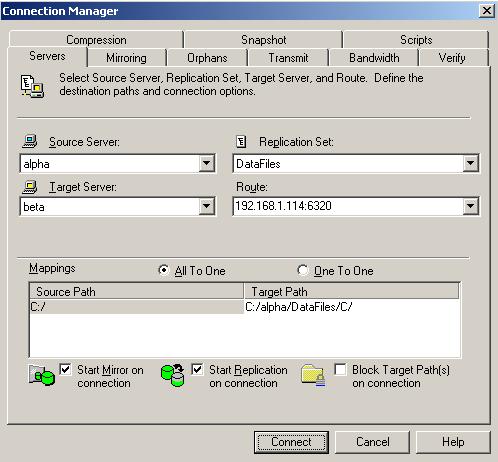Image resolution: width=498 pixels, height=462 pixels.
Task: Click the Block Target Path locked folder icon
Action: 313,376
